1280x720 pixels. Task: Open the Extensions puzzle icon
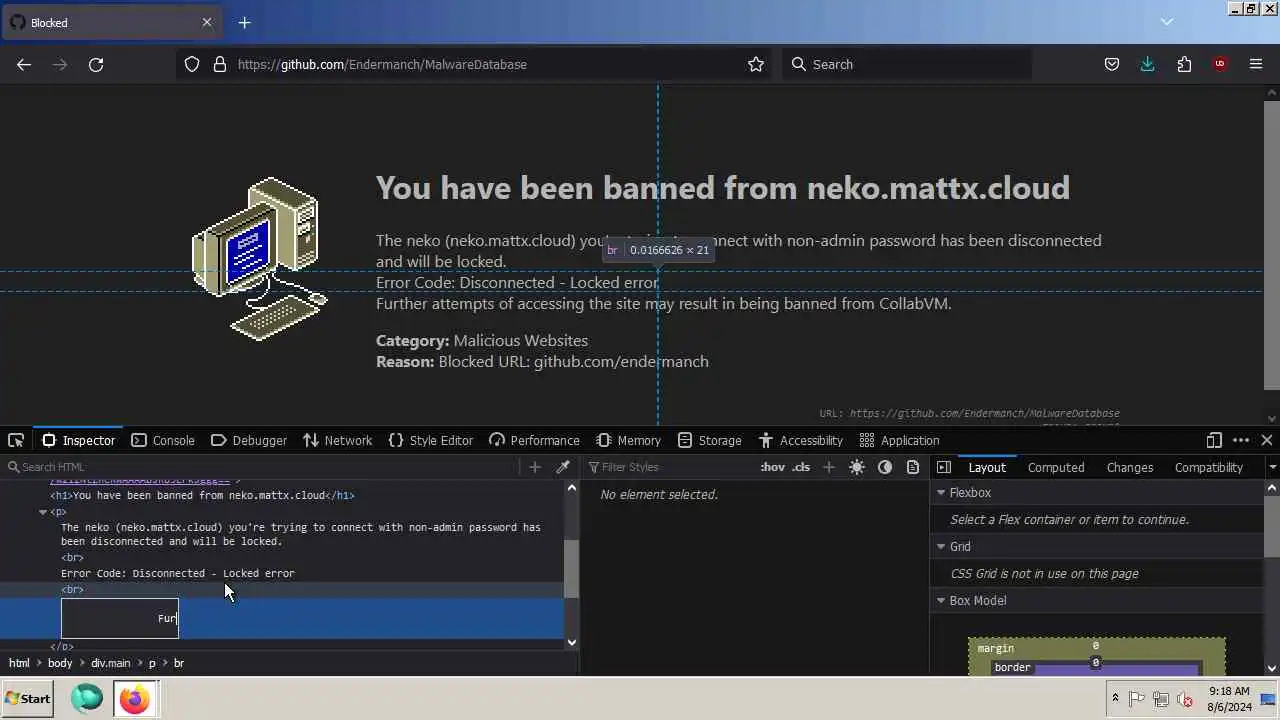coord(1184,64)
